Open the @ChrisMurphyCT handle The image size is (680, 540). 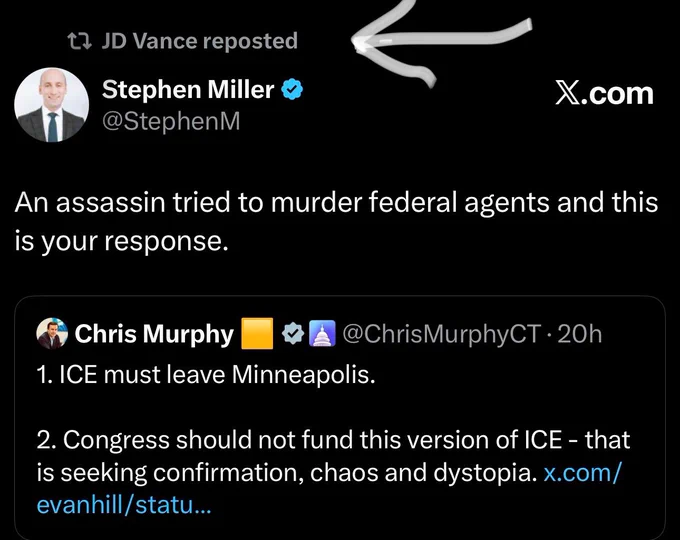(x=442, y=334)
